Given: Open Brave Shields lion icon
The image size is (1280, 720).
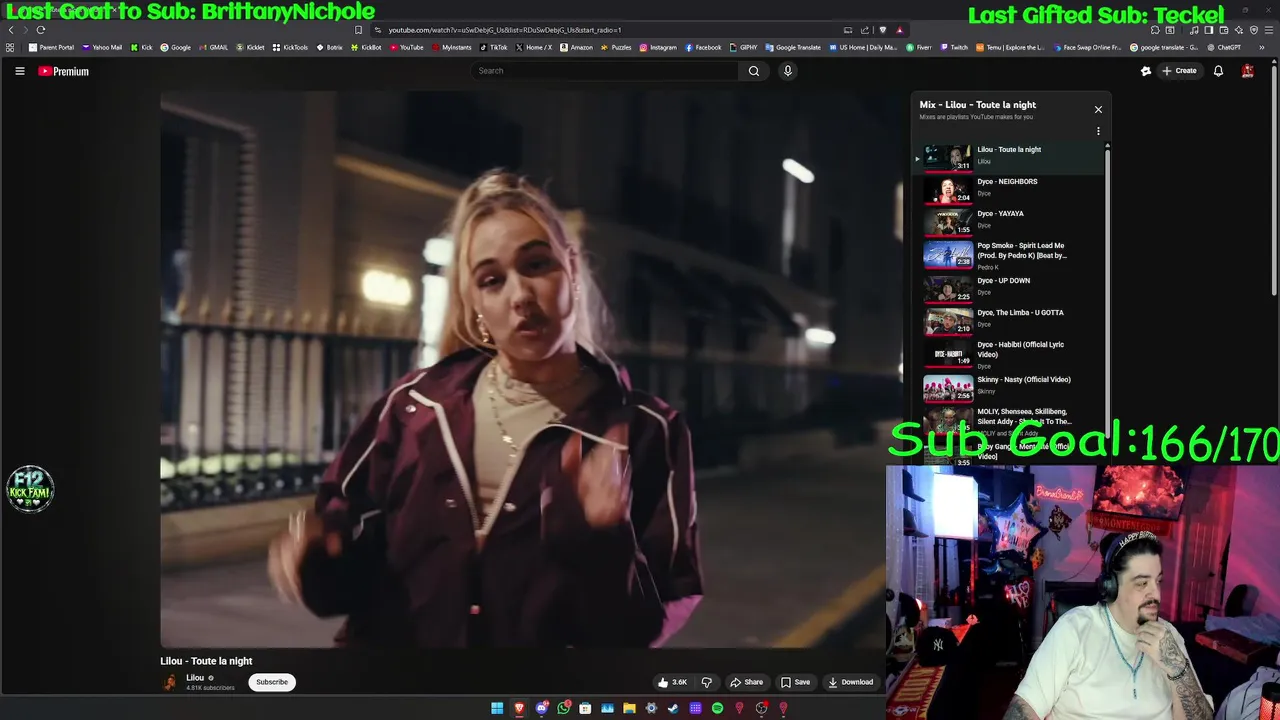Looking at the screenshot, I should (882, 30).
